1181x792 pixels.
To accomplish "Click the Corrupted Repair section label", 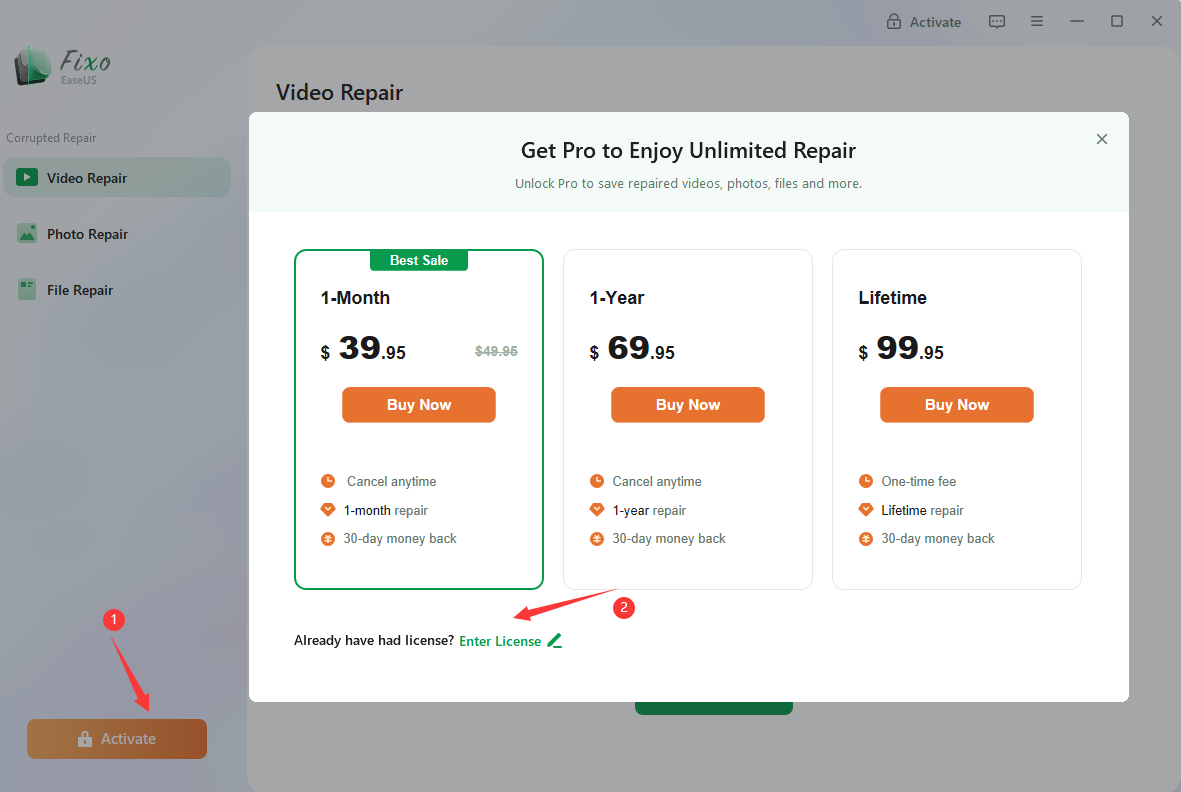I will (x=51, y=138).
